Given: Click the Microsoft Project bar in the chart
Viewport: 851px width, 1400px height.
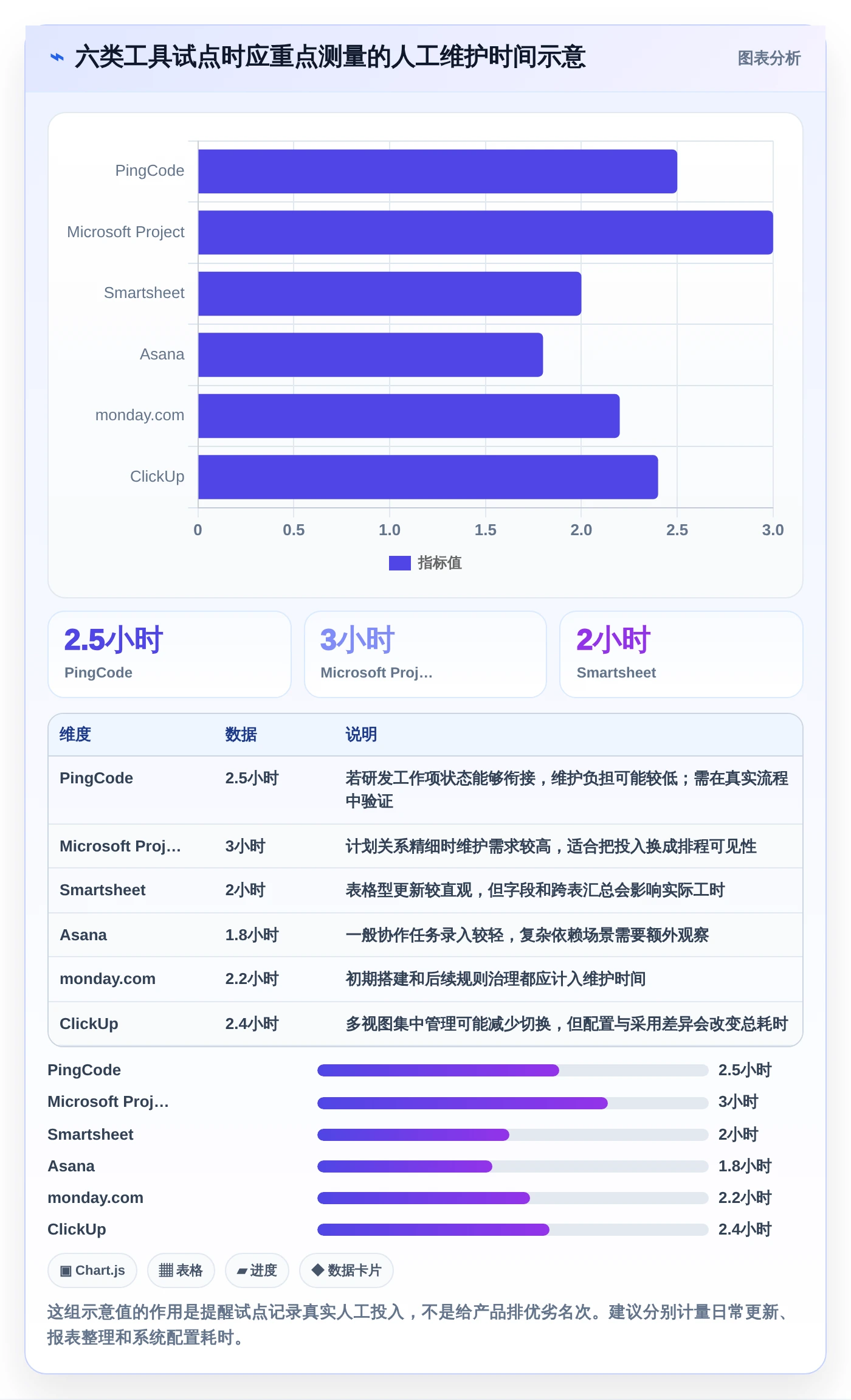Looking at the screenshot, I should pos(486,232).
